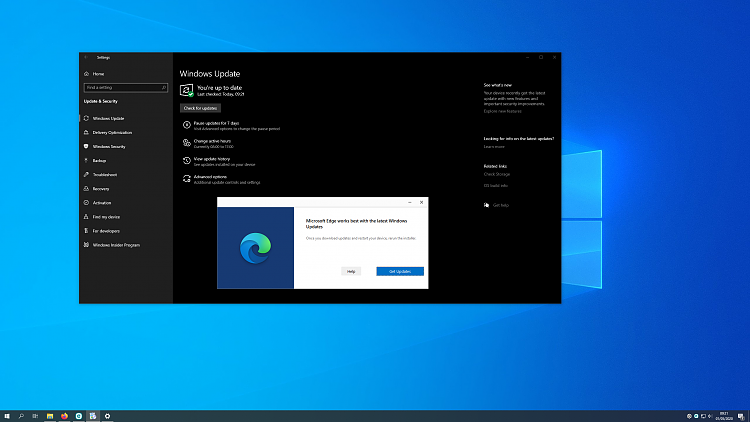
Task: Click the View update history icon
Action: [187, 161]
